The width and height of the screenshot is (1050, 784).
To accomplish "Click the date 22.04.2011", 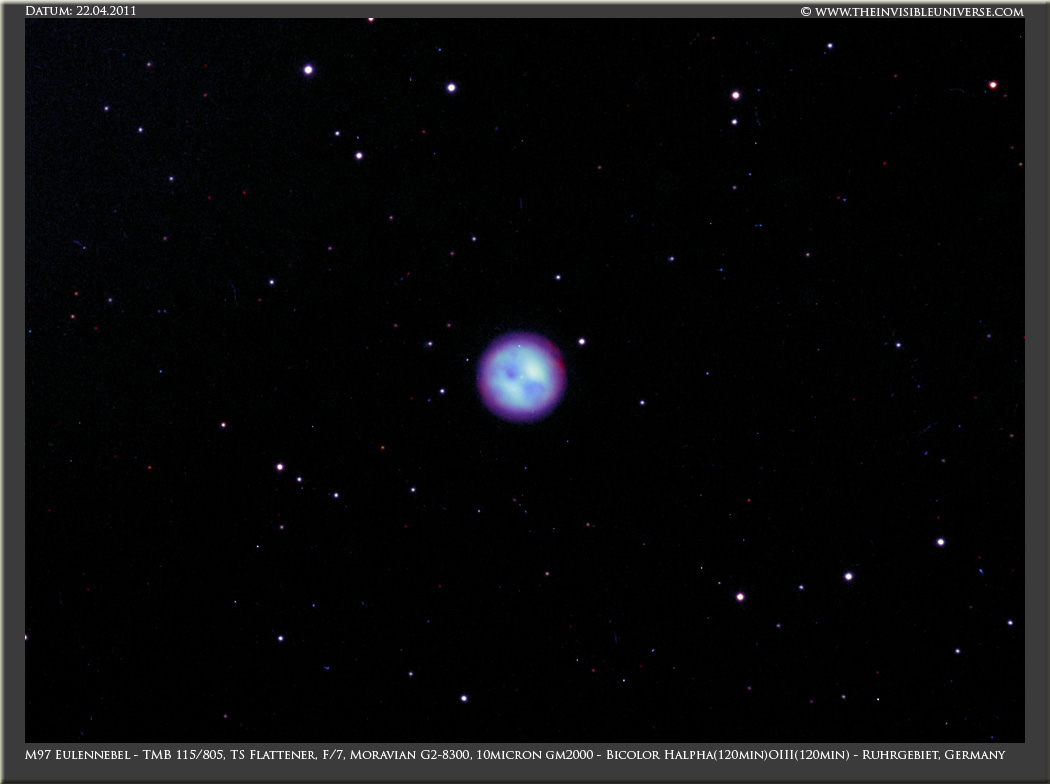I will pyautogui.click(x=106, y=11).
